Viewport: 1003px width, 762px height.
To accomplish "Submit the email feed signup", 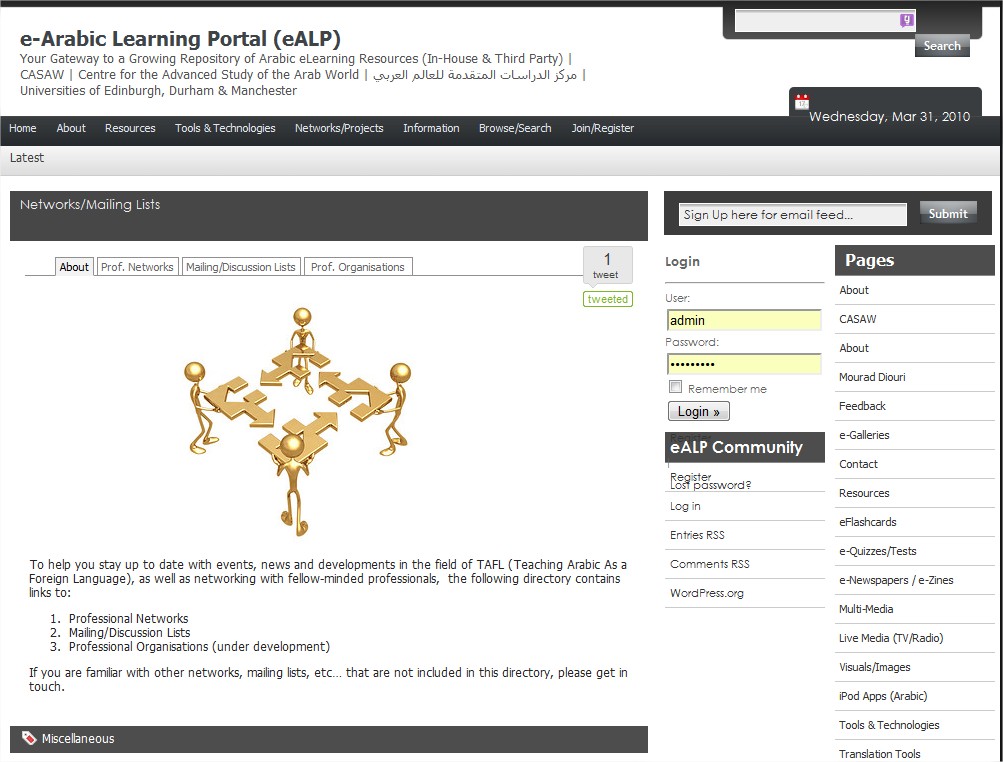I will 947,213.
